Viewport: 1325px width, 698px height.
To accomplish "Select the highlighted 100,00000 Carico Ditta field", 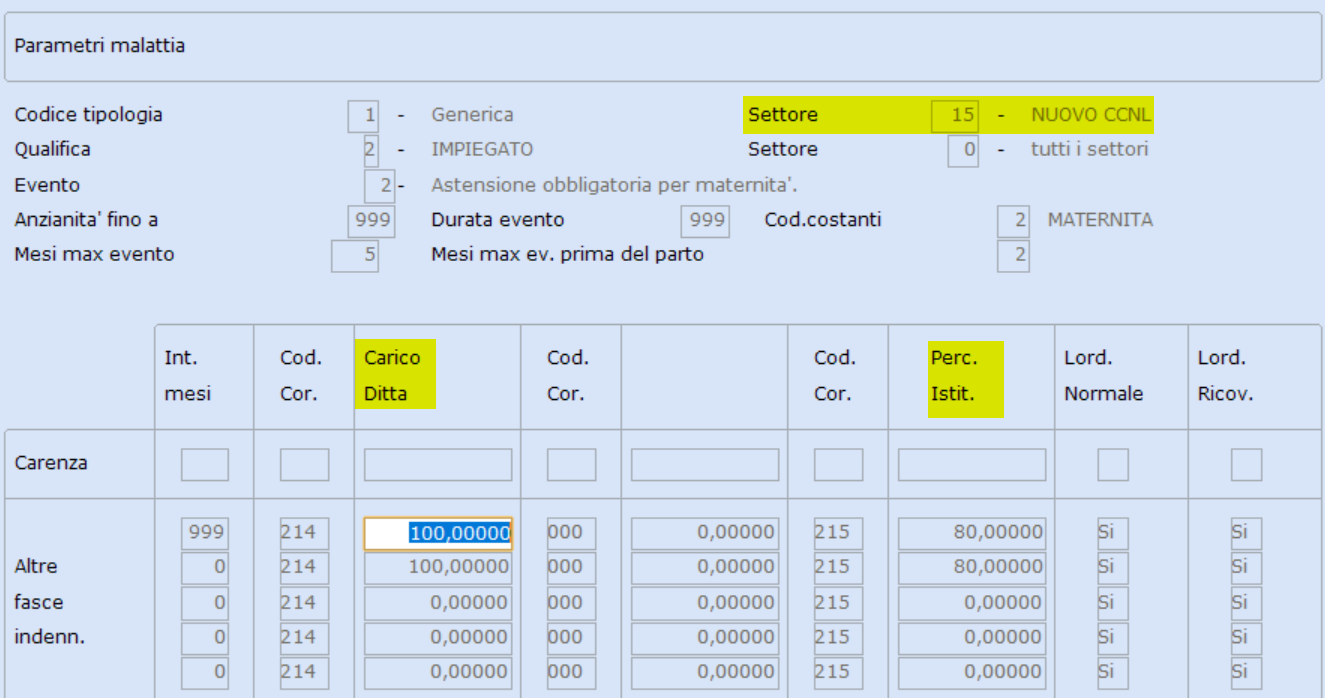I will click(x=438, y=533).
